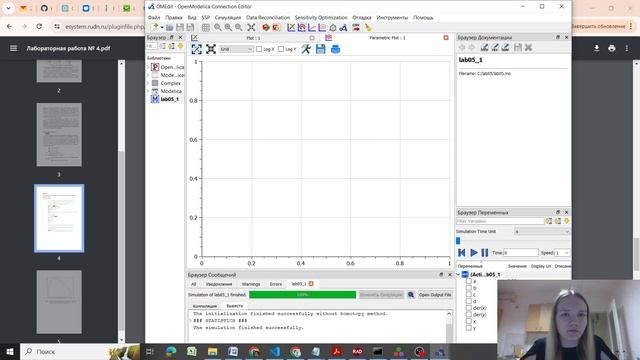The image size is (640, 360).
Task: Check variable der(y) in variables browser
Action: point(469,314)
